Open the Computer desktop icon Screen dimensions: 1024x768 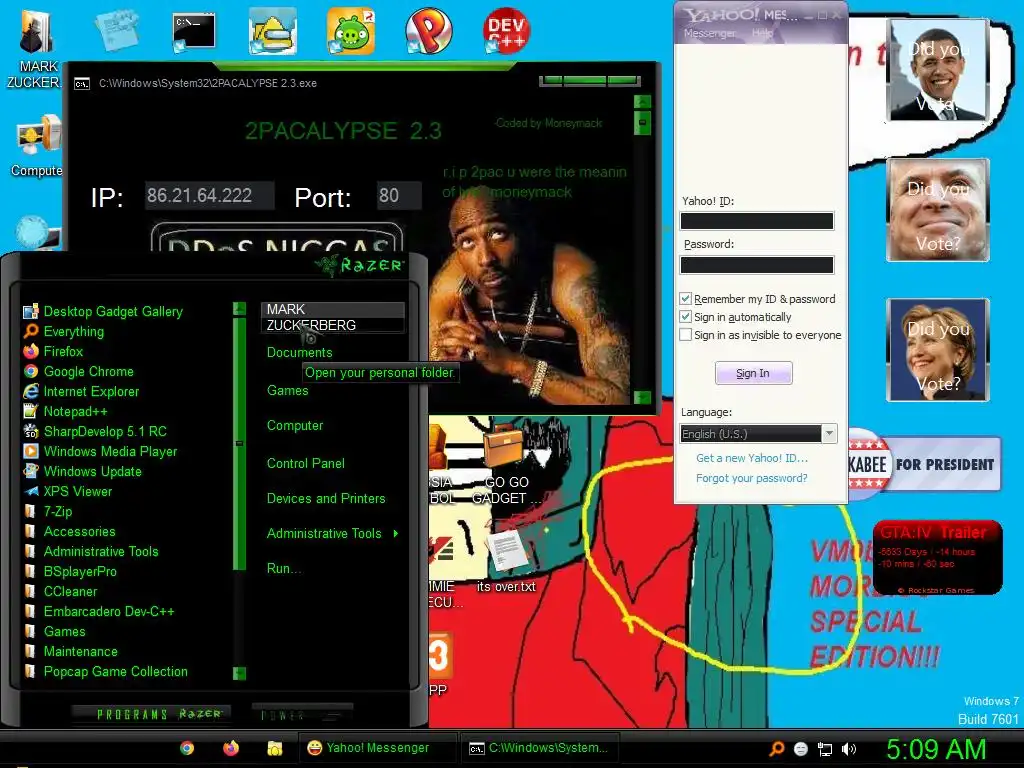tap(37, 146)
